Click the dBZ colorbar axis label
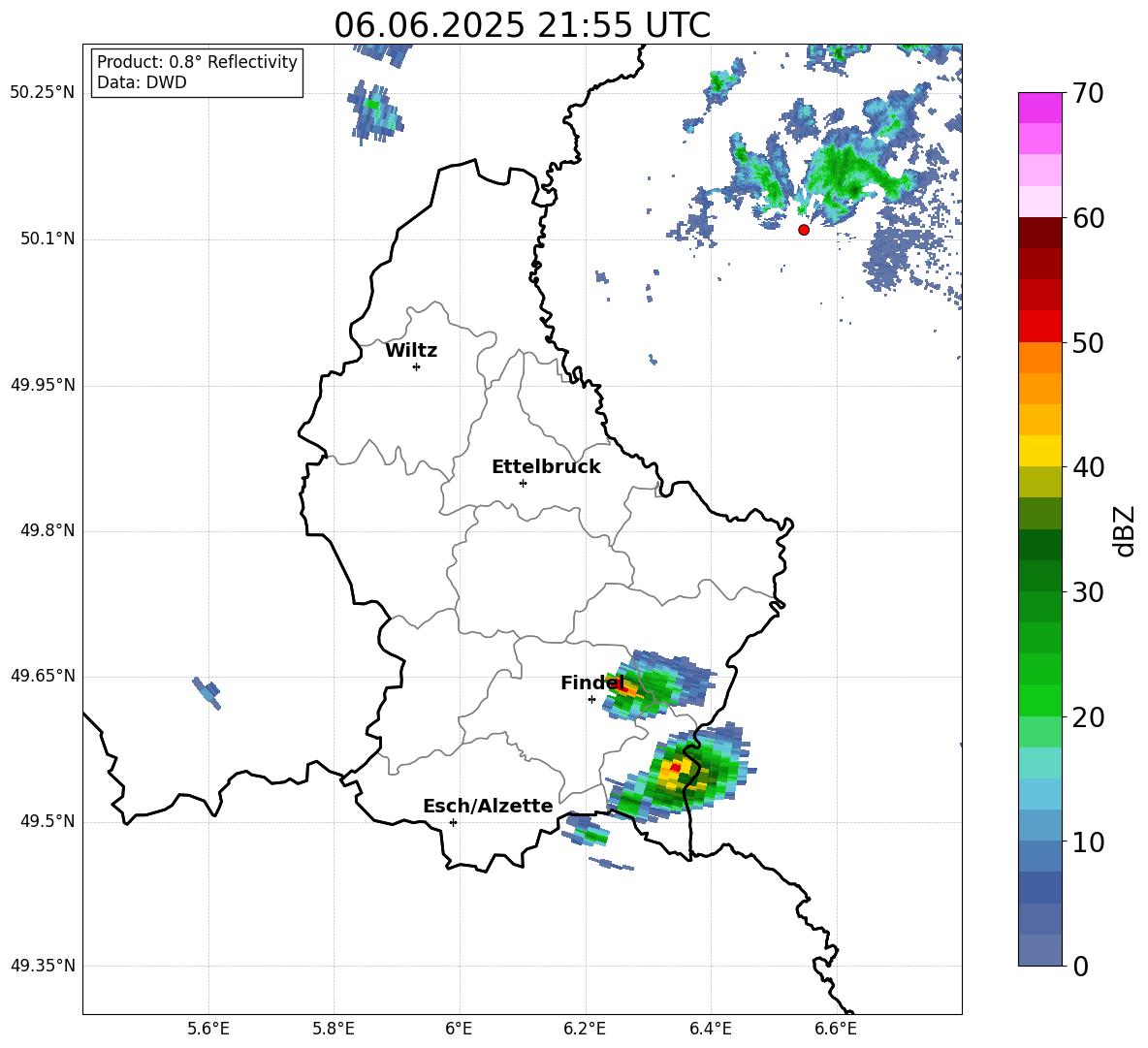 point(1124,530)
